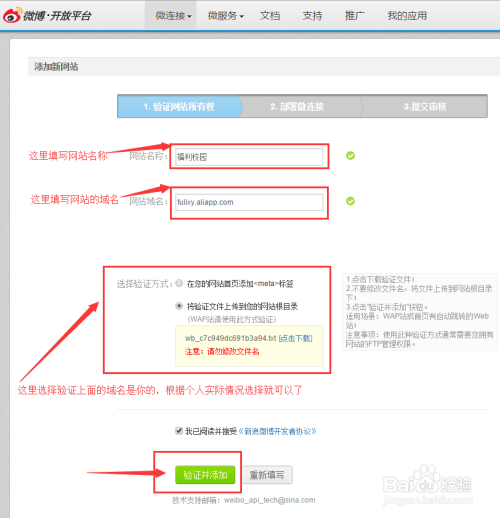Toggle the 我已阅读并接受 agreement checkbox
The width and height of the screenshot is (500, 518).
tap(179, 431)
